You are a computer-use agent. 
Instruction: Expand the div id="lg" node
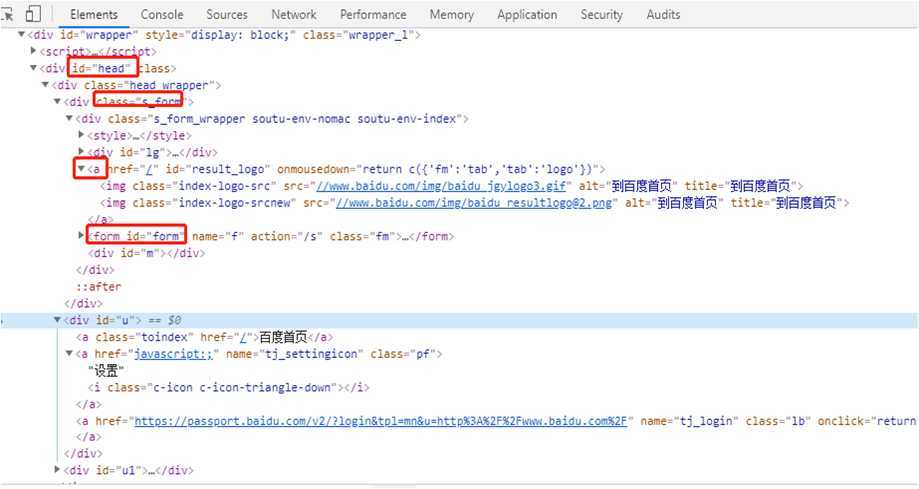81,151
